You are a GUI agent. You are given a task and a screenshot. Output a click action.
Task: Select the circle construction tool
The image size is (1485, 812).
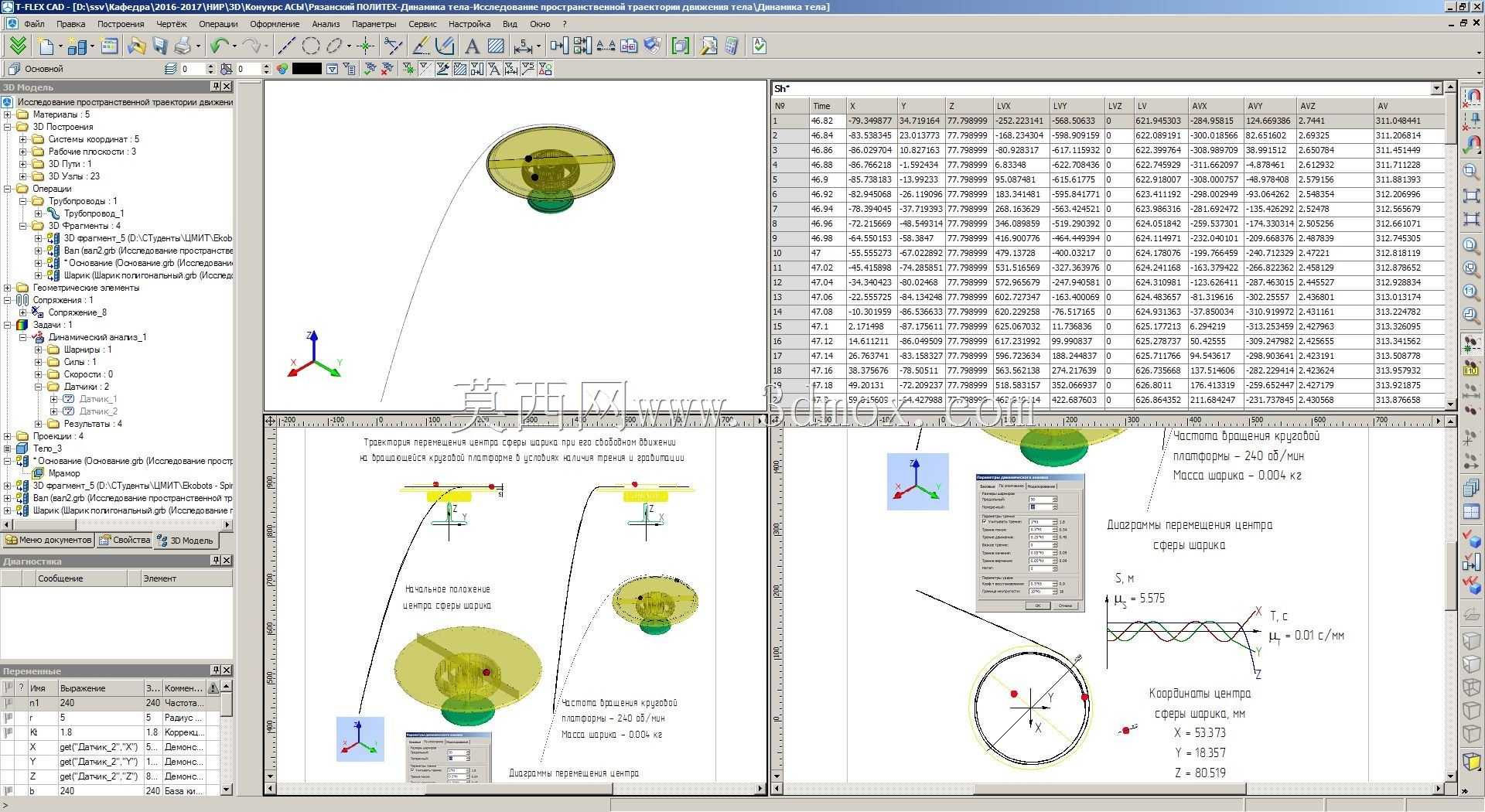310,46
